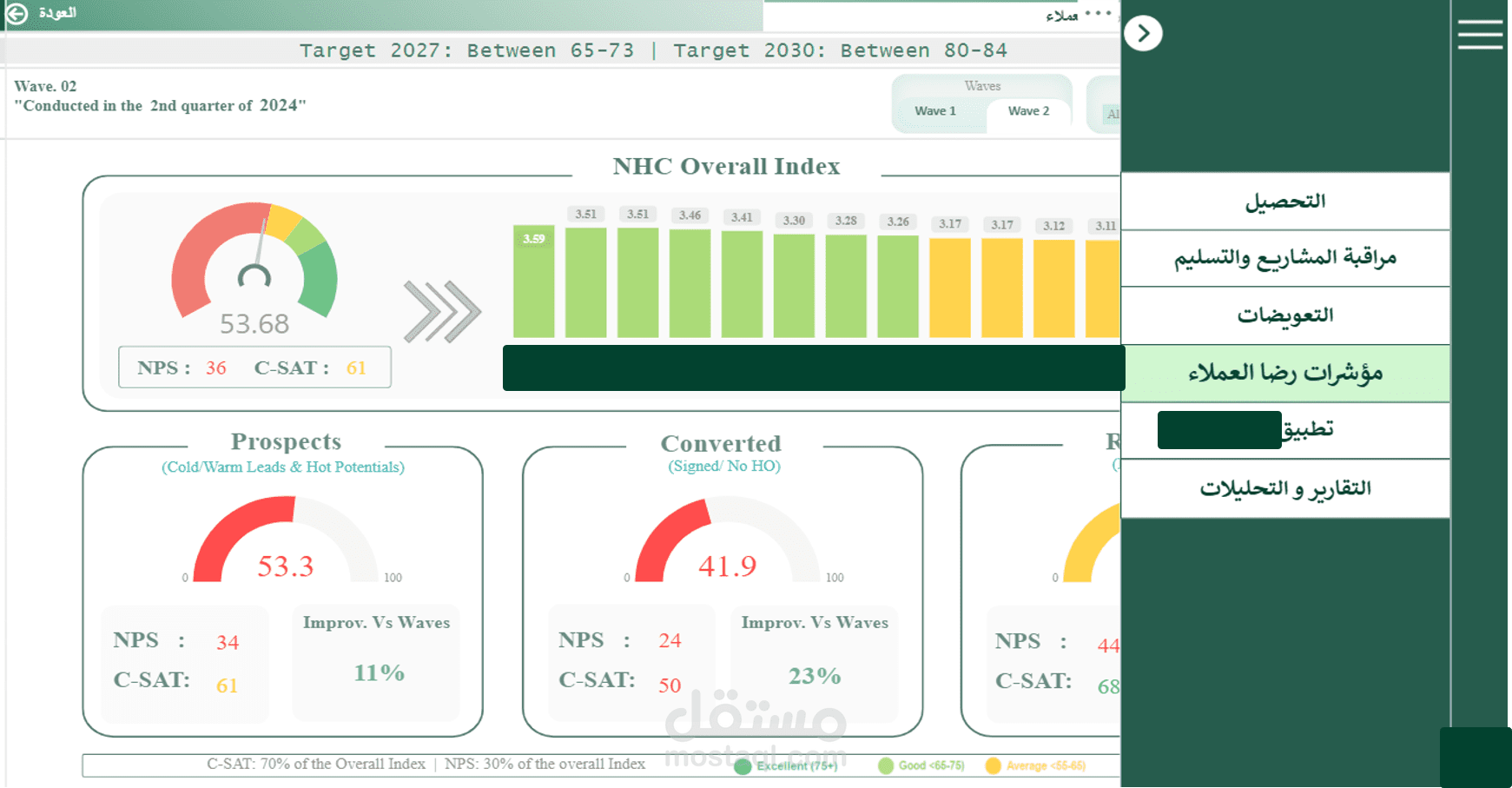Viewport: 1512px width, 788px height.
Task: Select the Wave 2 tab
Action: [x=1028, y=111]
